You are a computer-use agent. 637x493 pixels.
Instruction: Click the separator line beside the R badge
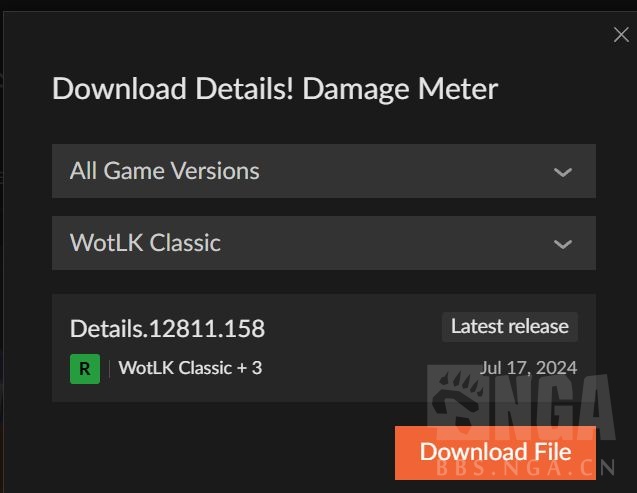109,369
